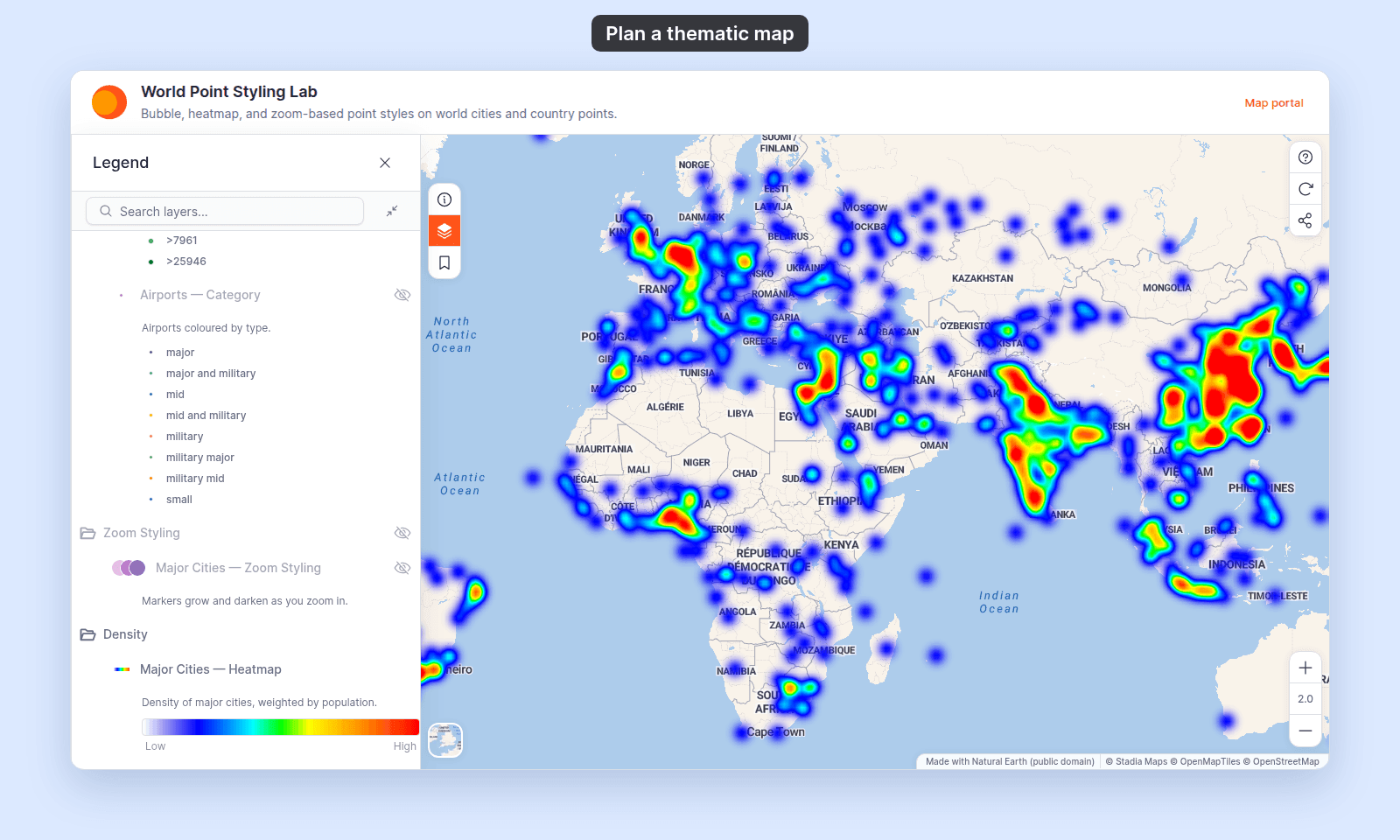Image resolution: width=1400 pixels, height=840 pixels.
Task: Zoom in with the plus button
Action: point(1305,668)
